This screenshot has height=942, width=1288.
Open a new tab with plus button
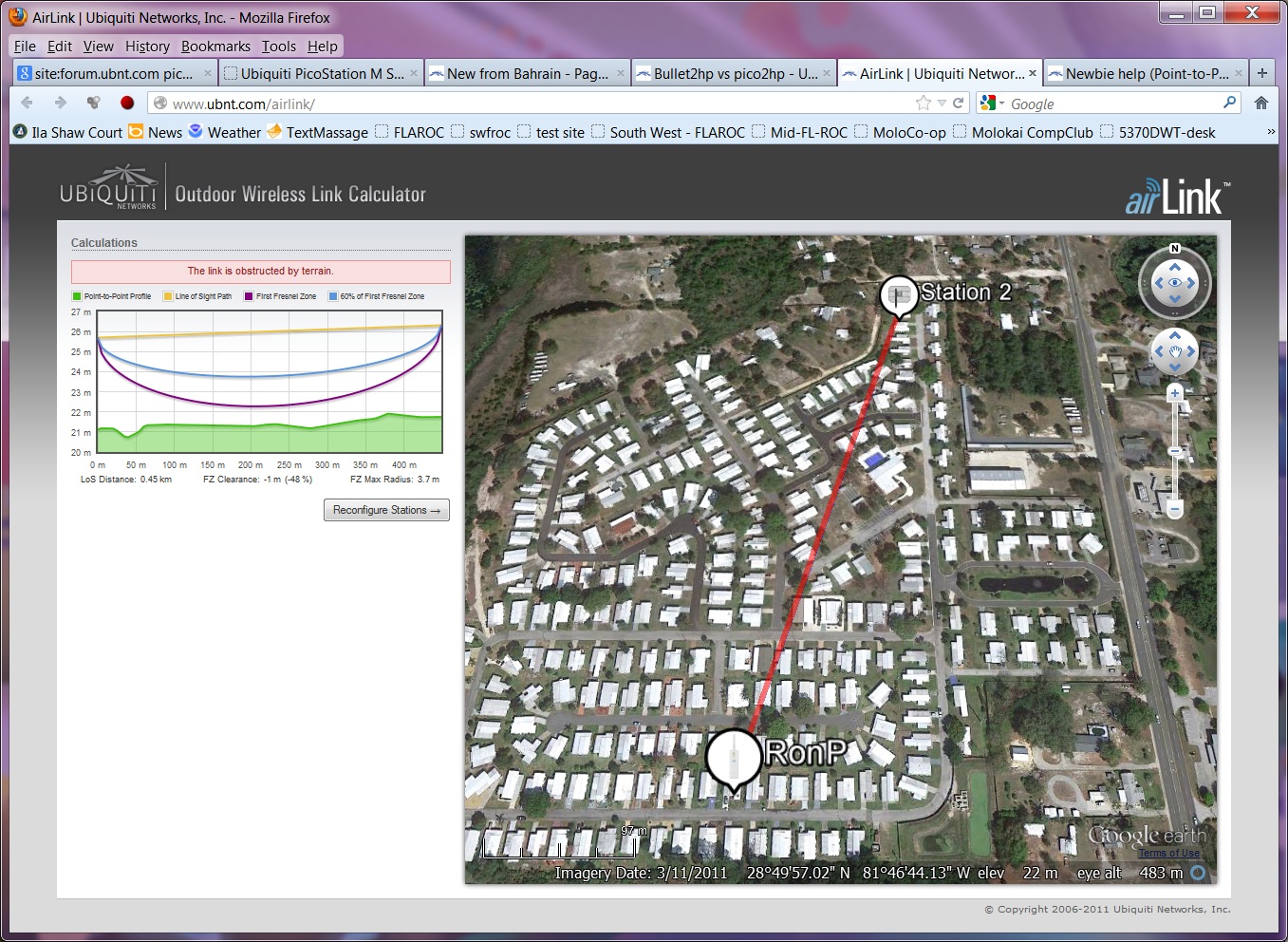click(1262, 73)
